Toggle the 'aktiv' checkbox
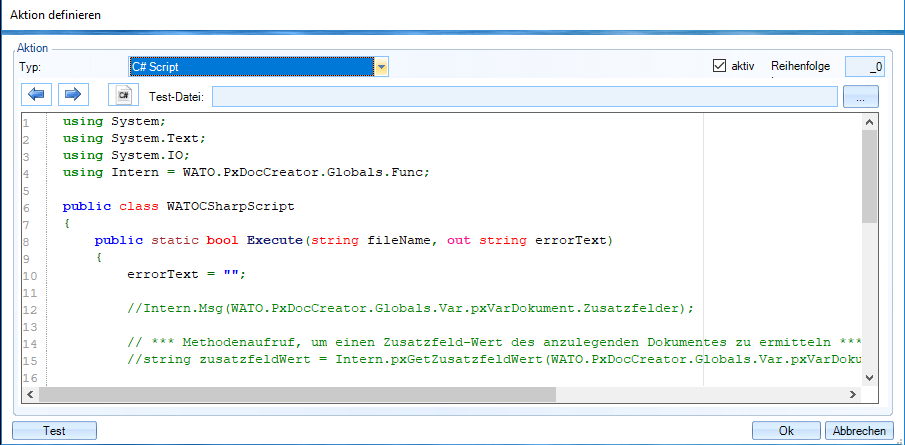Image resolution: width=905 pixels, height=445 pixels. 718,66
